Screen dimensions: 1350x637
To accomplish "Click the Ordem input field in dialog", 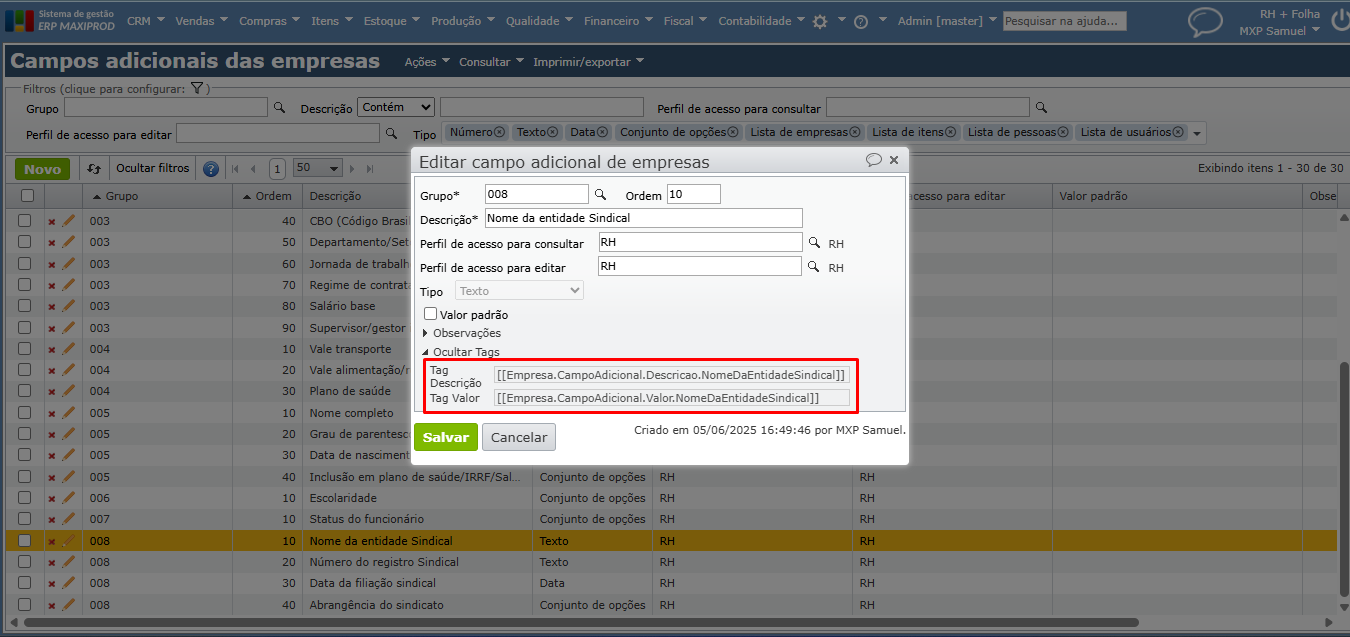I will click(693, 194).
